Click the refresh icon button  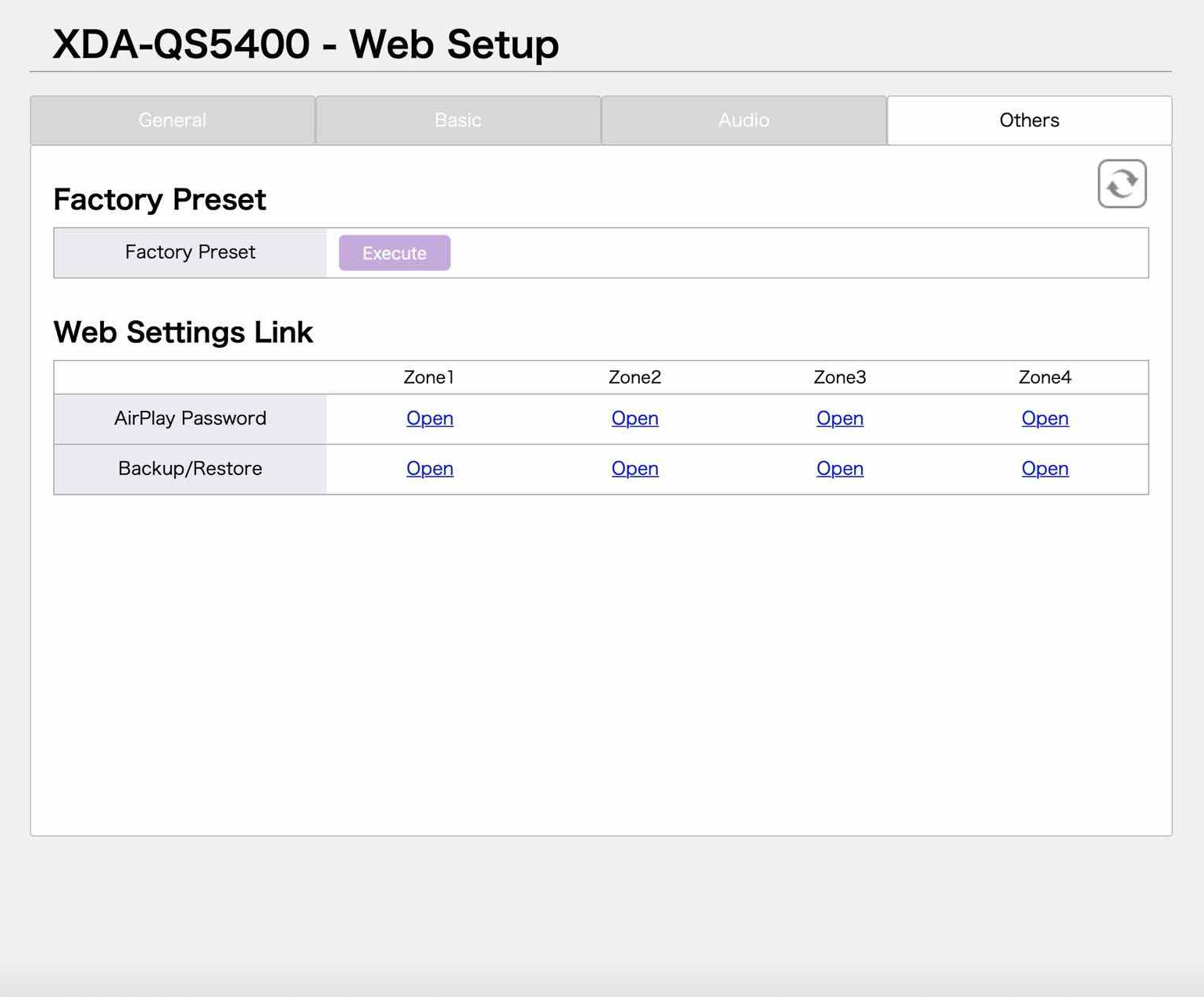[x=1122, y=184]
